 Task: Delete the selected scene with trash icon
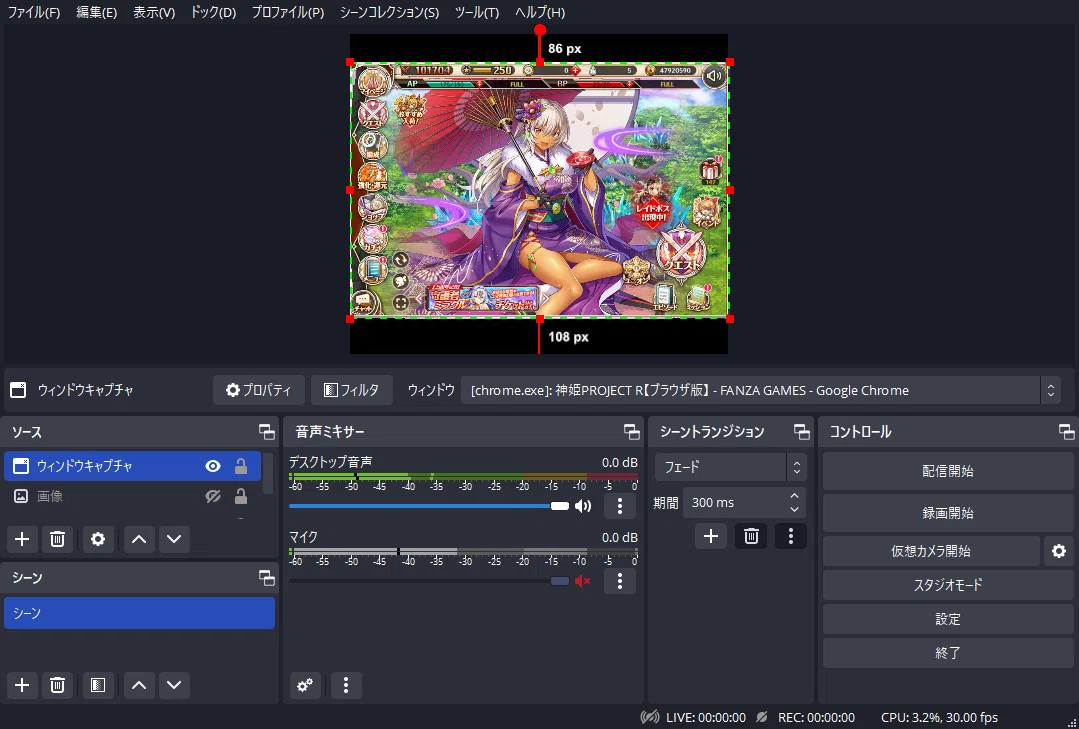click(x=57, y=685)
